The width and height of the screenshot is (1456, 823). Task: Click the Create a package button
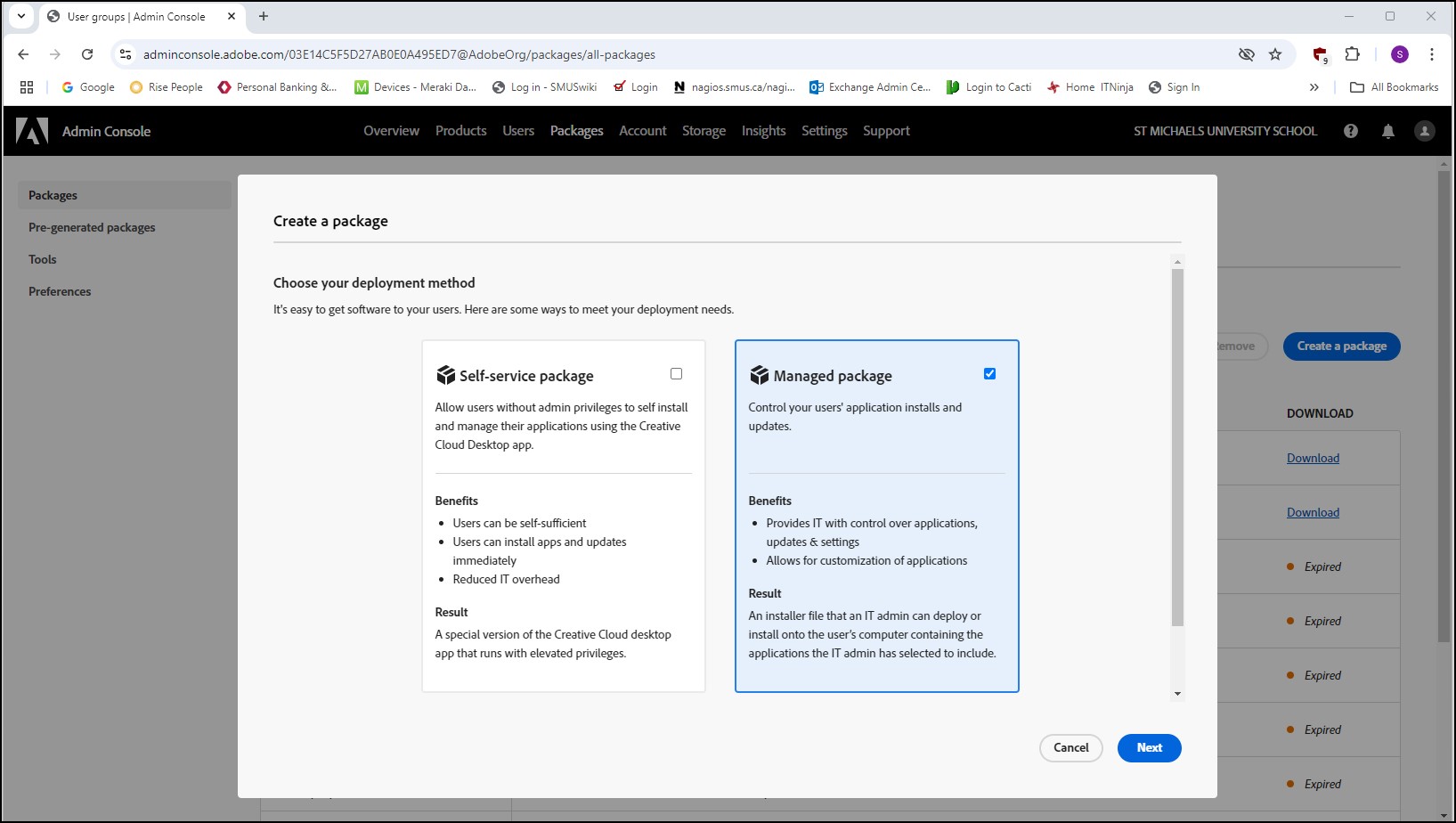(1341, 346)
